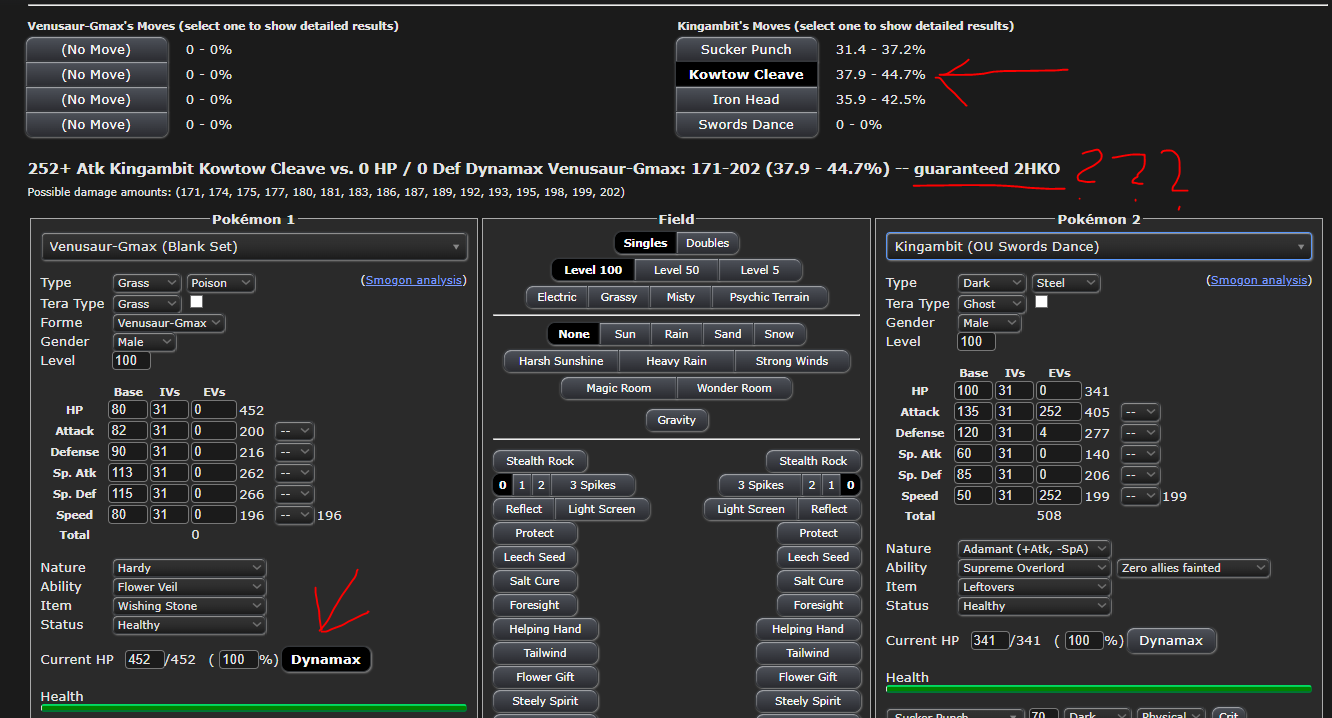The image size is (1332, 718).
Task: Click Venusaur-Gmax's first (No Move) button
Action: point(96,49)
